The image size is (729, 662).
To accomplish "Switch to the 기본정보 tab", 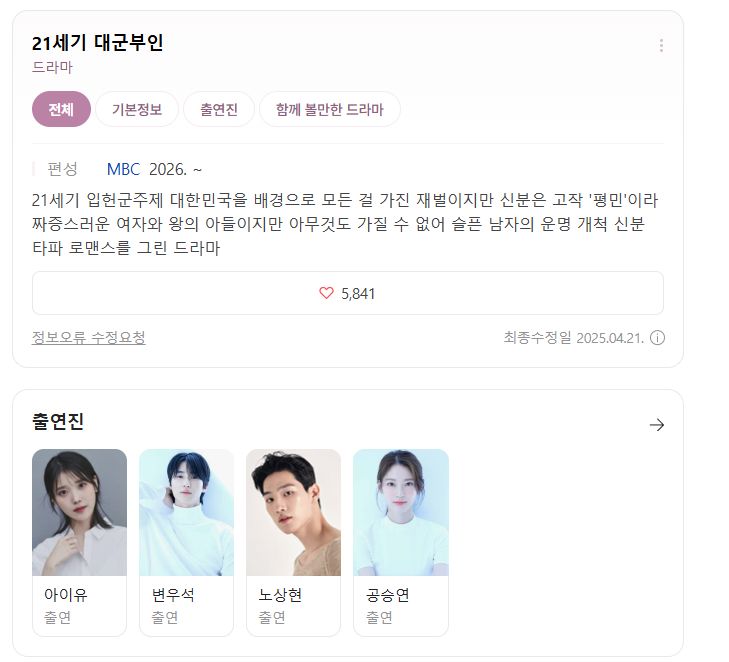I will tap(137, 109).
